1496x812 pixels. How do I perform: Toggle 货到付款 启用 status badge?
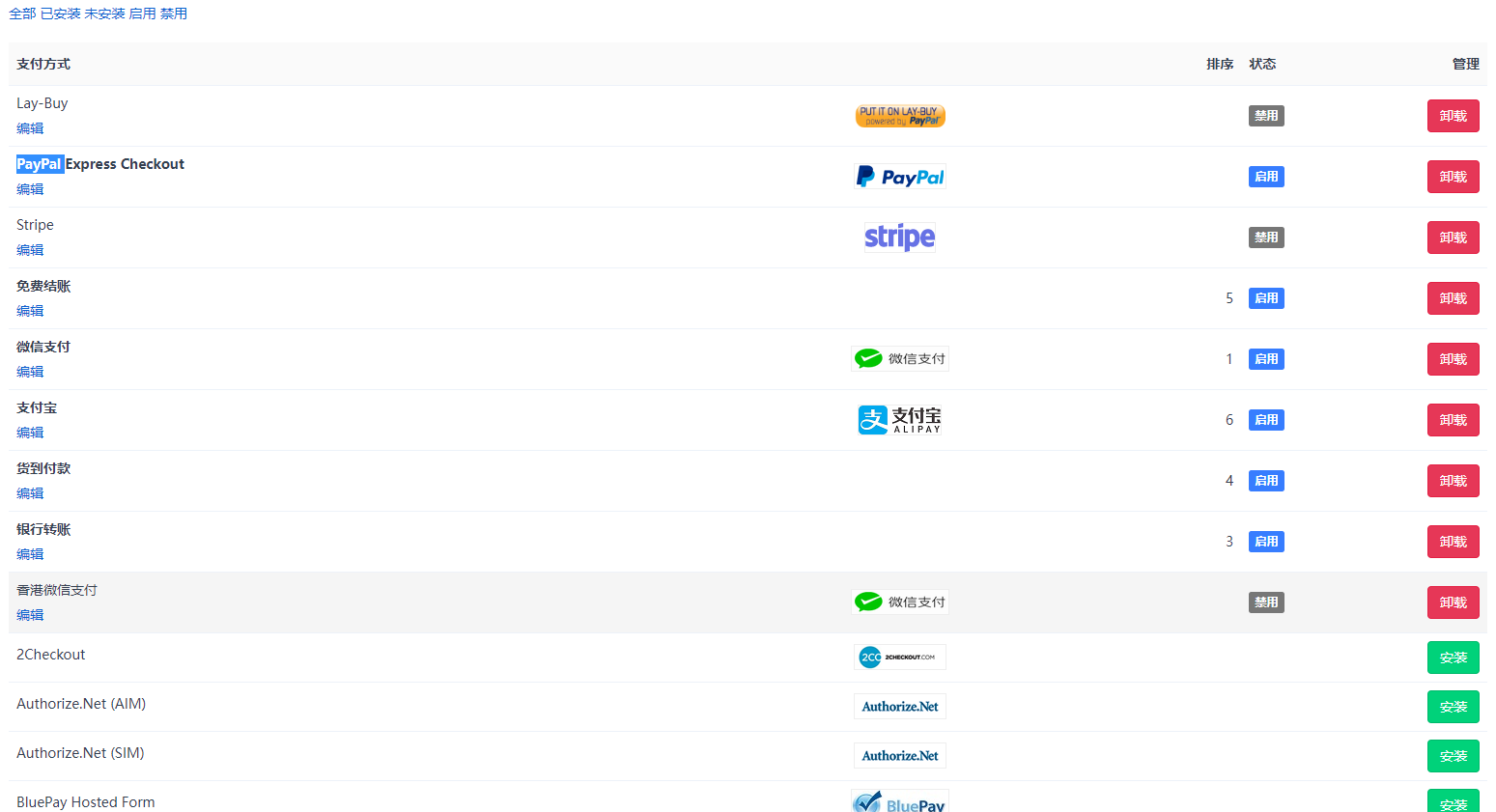(x=1266, y=481)
